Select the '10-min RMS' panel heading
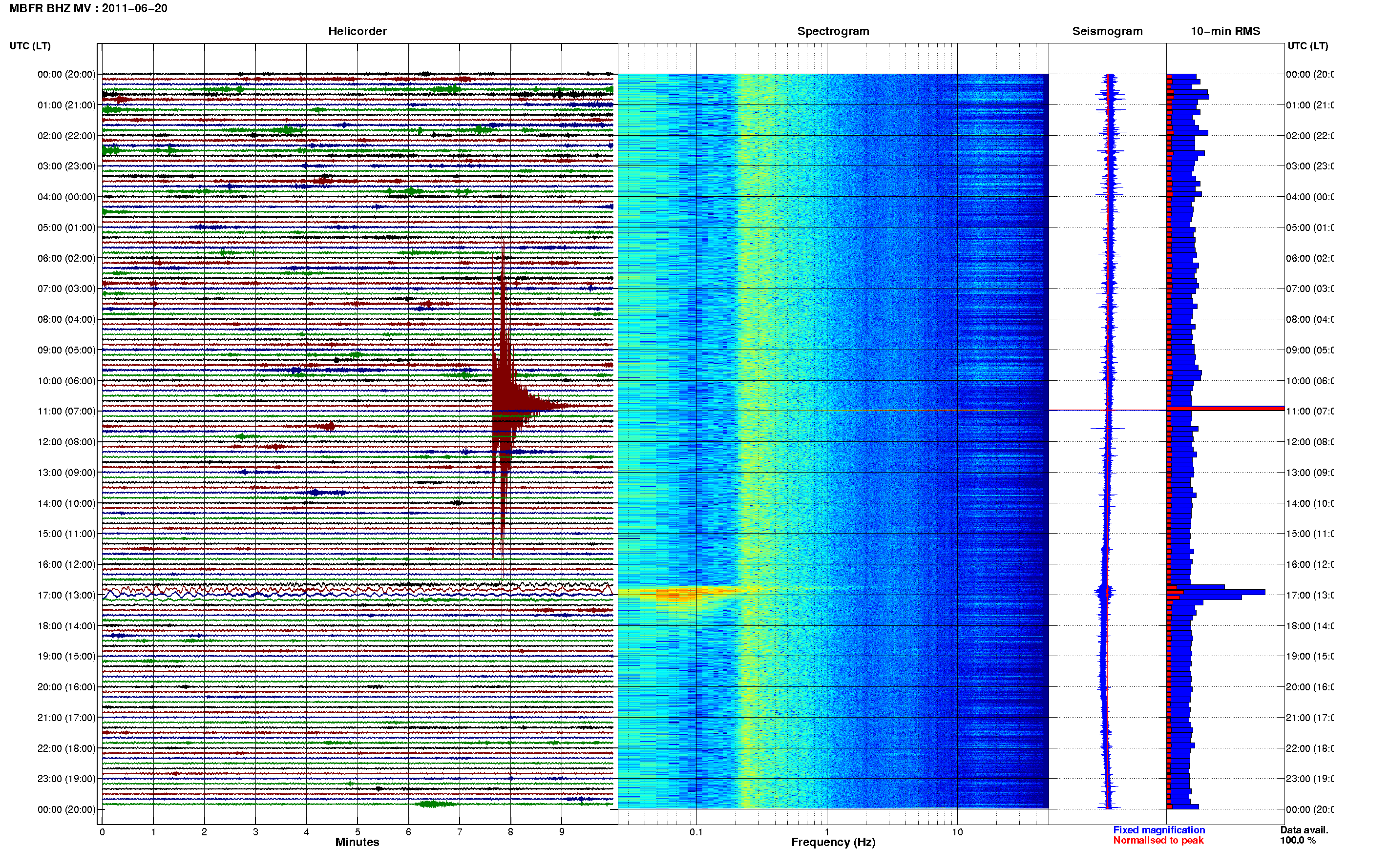Screen dimensions: 1389x868 pos(1225,31)
